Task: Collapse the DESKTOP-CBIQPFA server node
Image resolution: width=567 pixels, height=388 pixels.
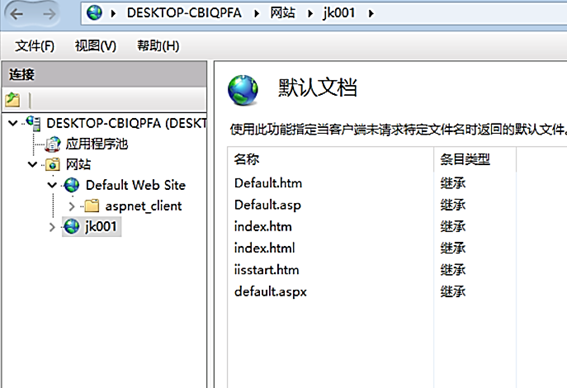Action: (13, 123)
